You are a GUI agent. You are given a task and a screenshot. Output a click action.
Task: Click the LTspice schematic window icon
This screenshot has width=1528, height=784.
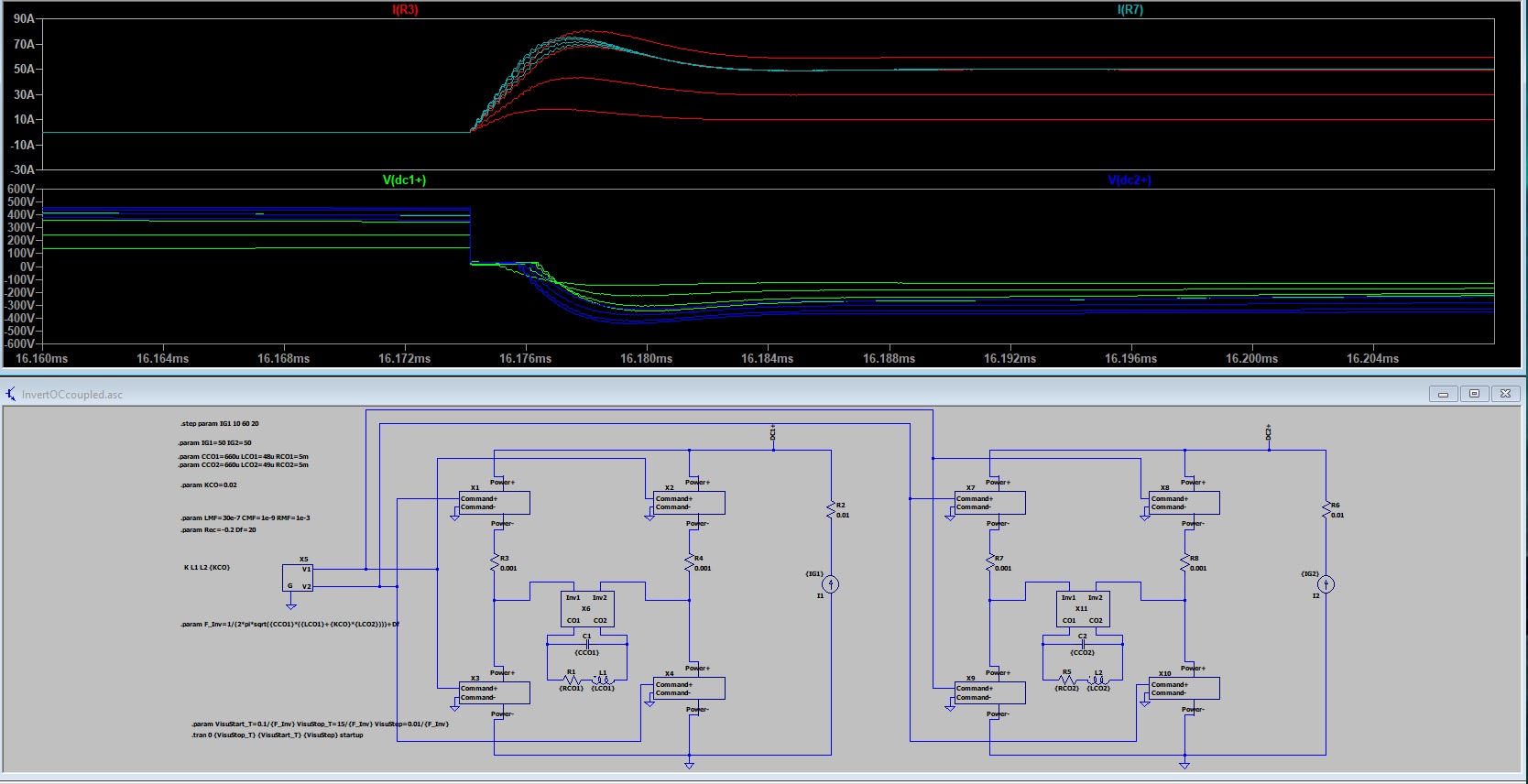coord(11,395)
